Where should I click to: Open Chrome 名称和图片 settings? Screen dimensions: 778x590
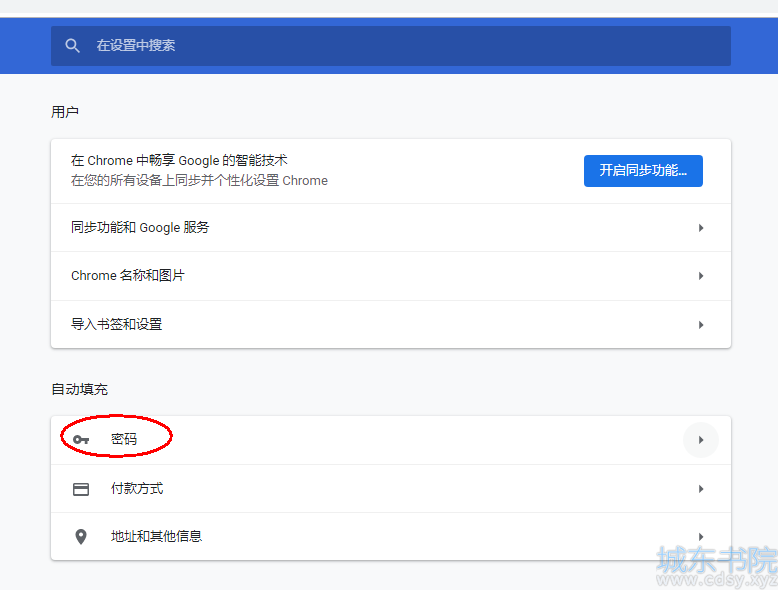(x=390, y=276)
